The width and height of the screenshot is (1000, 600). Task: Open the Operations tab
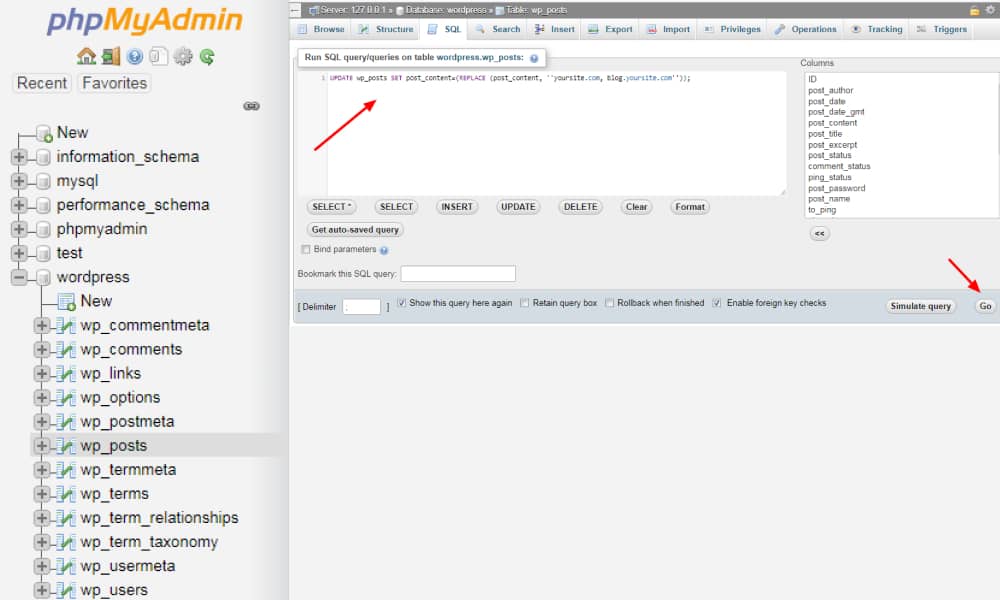point(805,29)
